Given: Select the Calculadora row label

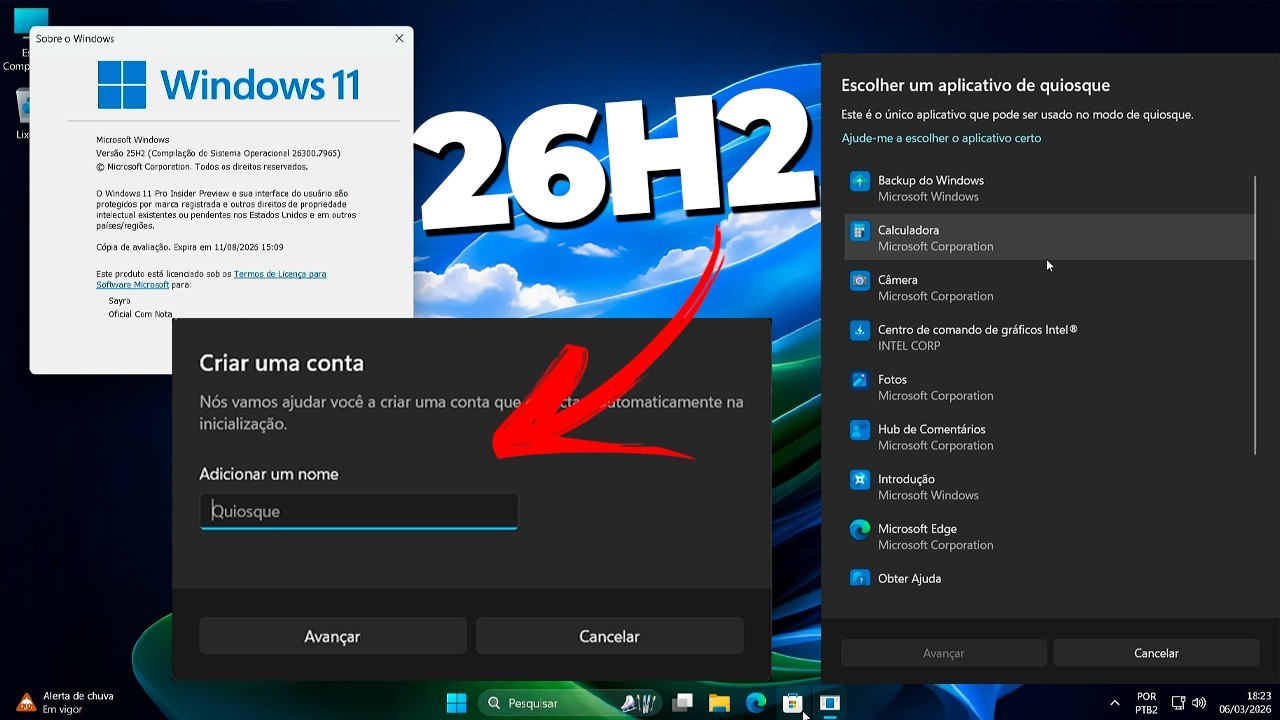Looking at the screenshot, I should [908, 230].
